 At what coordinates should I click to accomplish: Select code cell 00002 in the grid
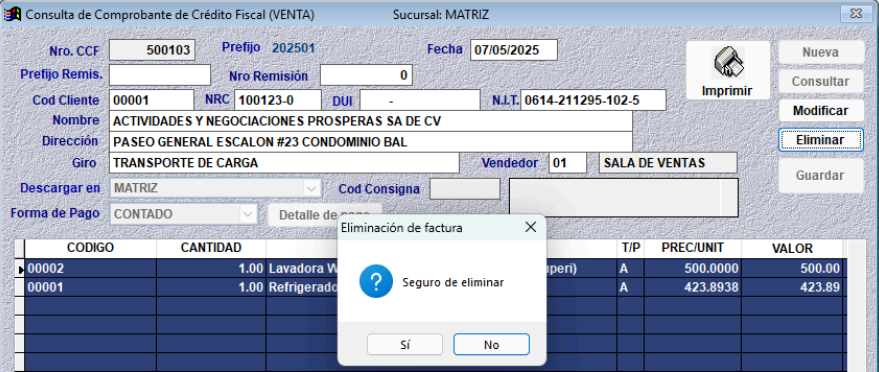coord(90,268)
